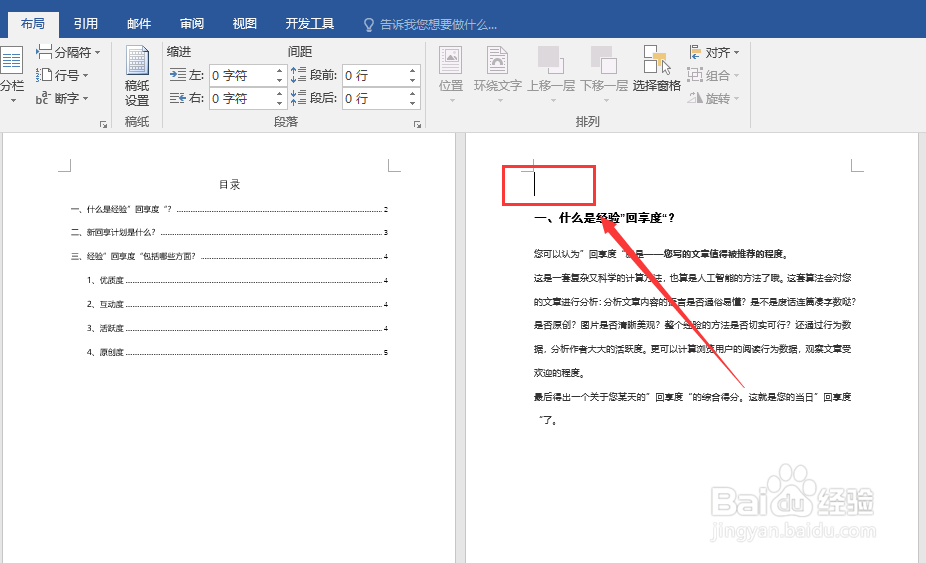Click the paragraph line starting 最后得出一个关于

tap(692, 397)
